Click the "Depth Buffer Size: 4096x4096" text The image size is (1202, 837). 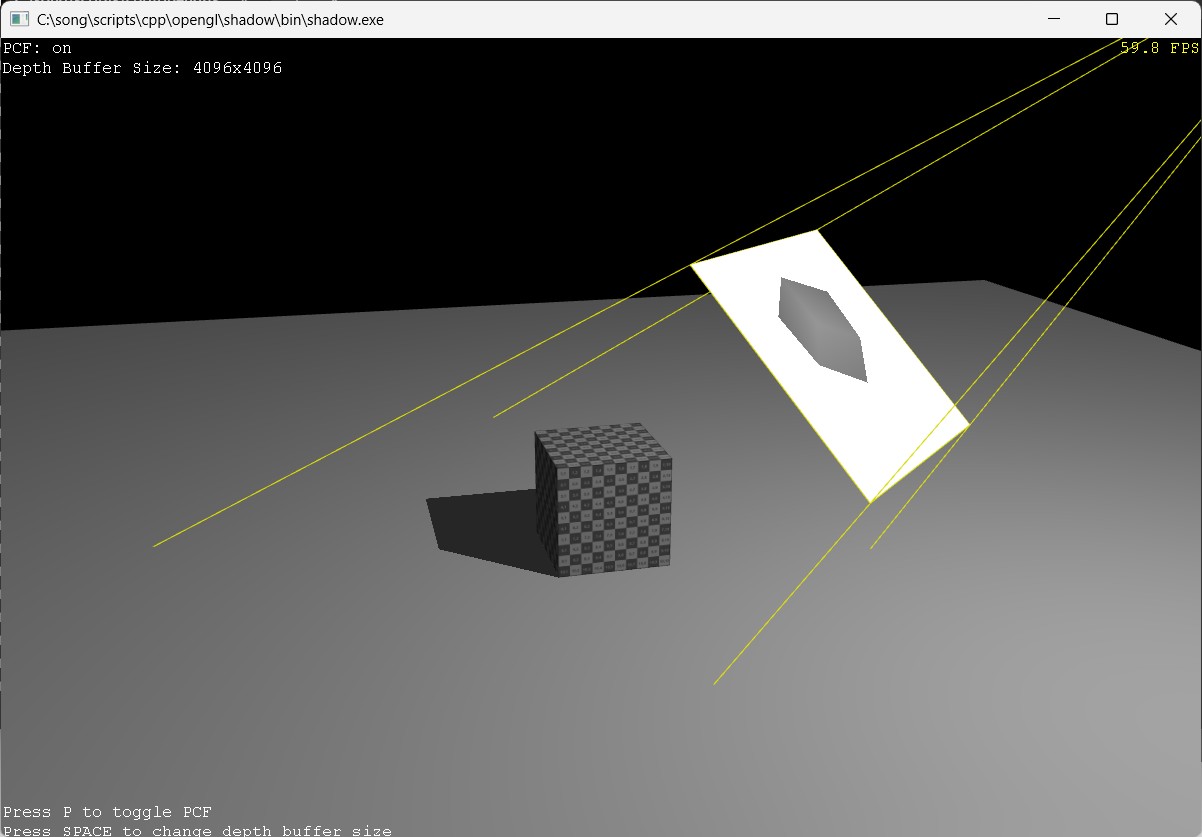[142, 68]
